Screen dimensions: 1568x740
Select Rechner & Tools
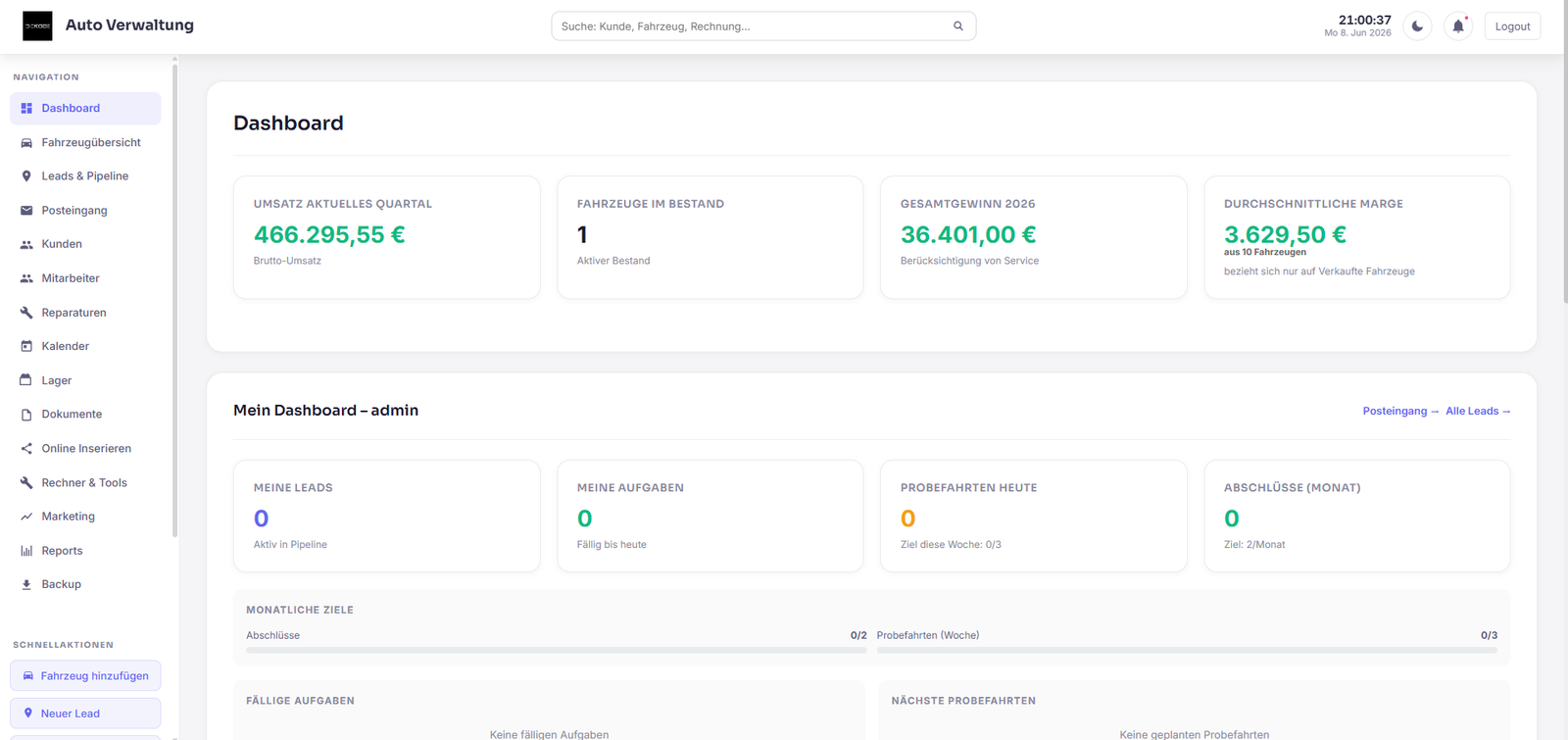tap(85, 483)
